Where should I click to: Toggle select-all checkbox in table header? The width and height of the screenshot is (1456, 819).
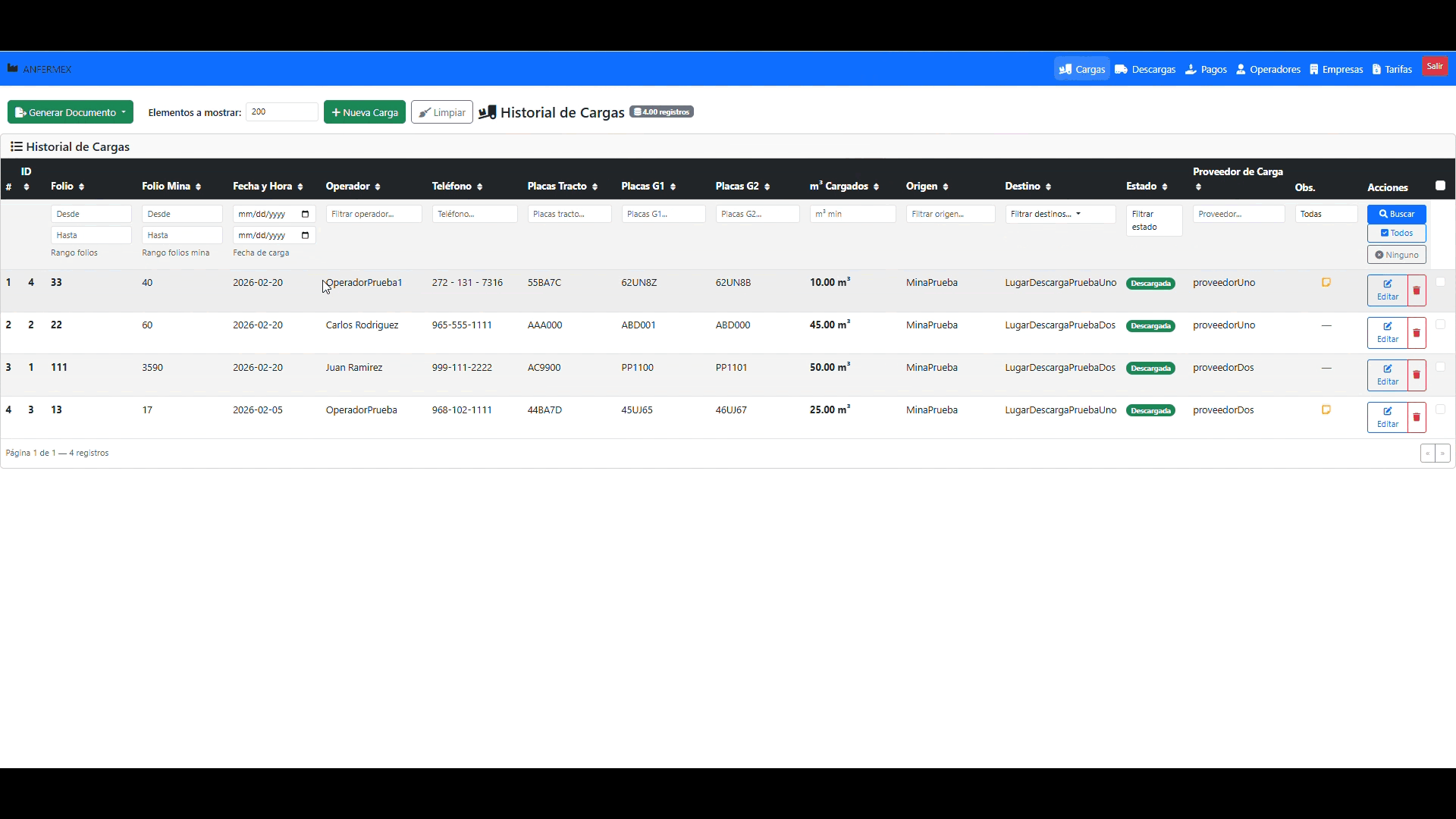[1440, 186]
